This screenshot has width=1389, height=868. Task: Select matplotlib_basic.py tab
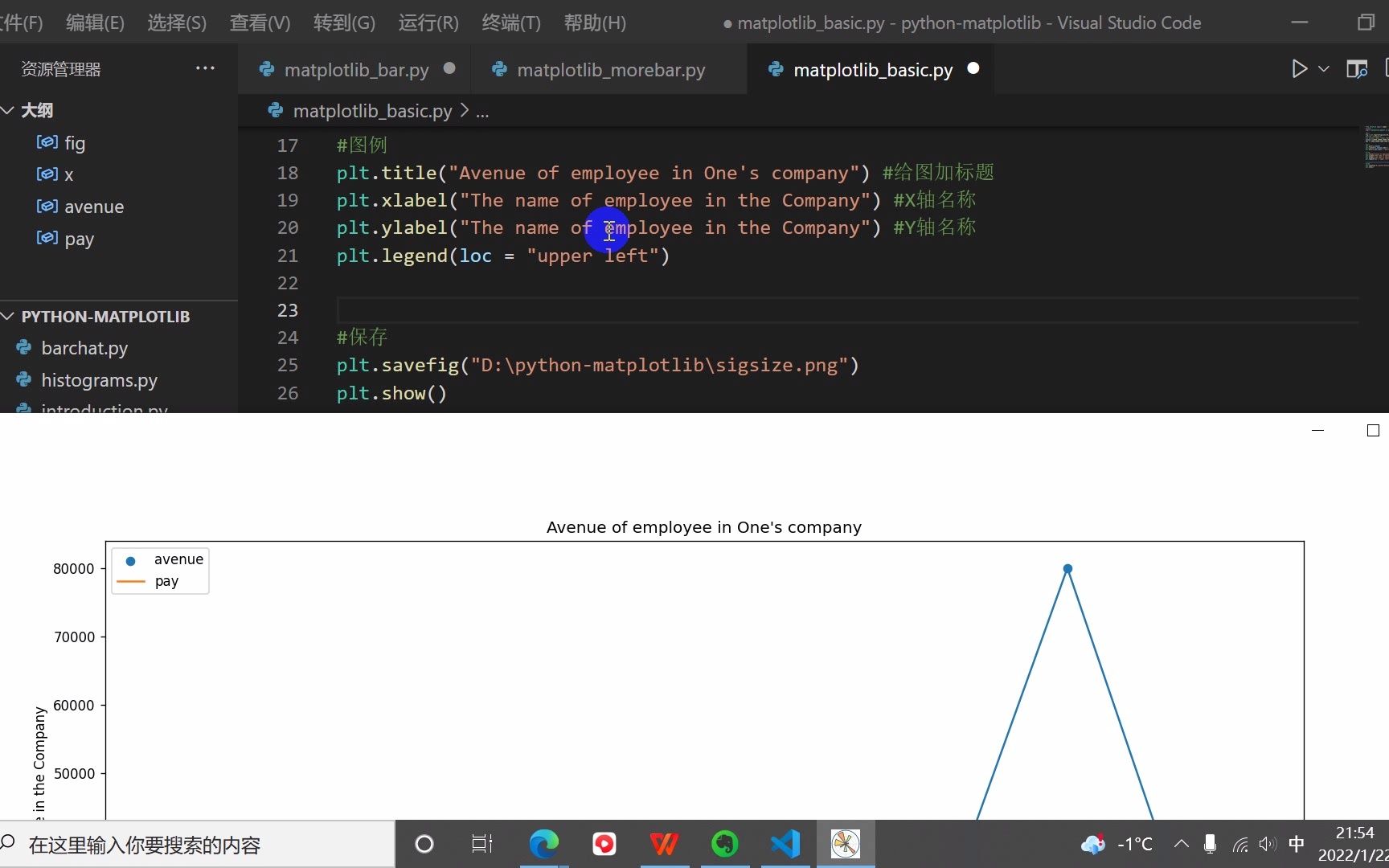(x=873, y=70)
